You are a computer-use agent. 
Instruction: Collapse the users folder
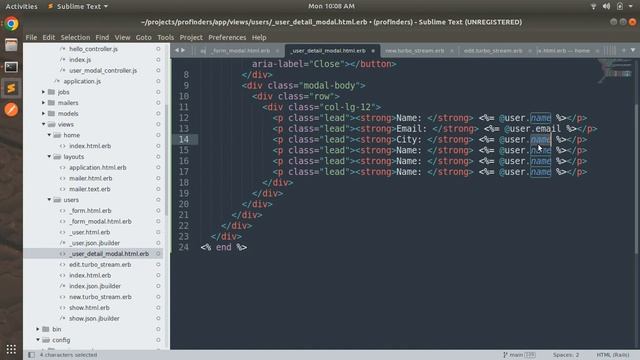(49, 200)
